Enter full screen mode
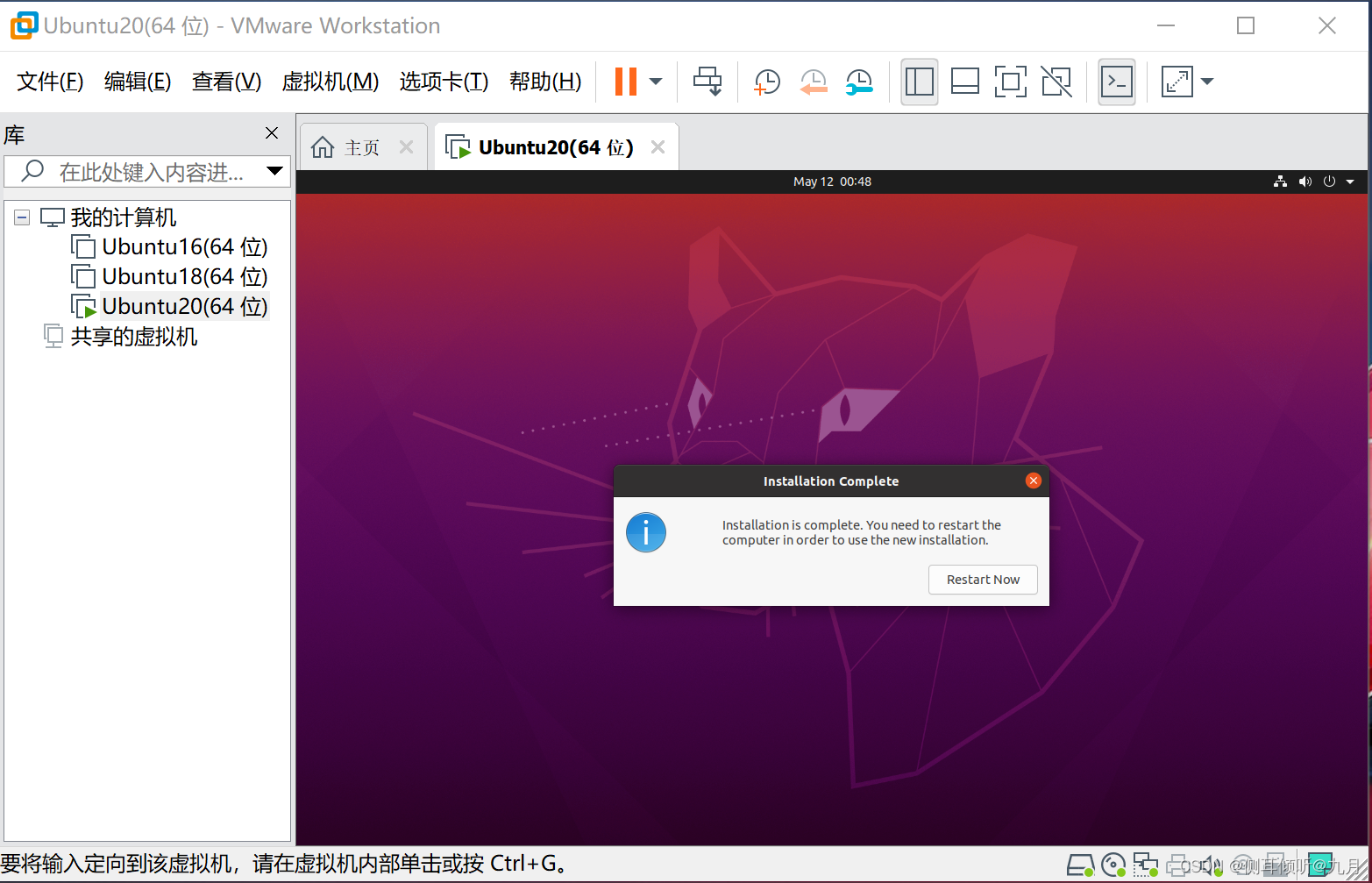 [x=1010, y=81]
